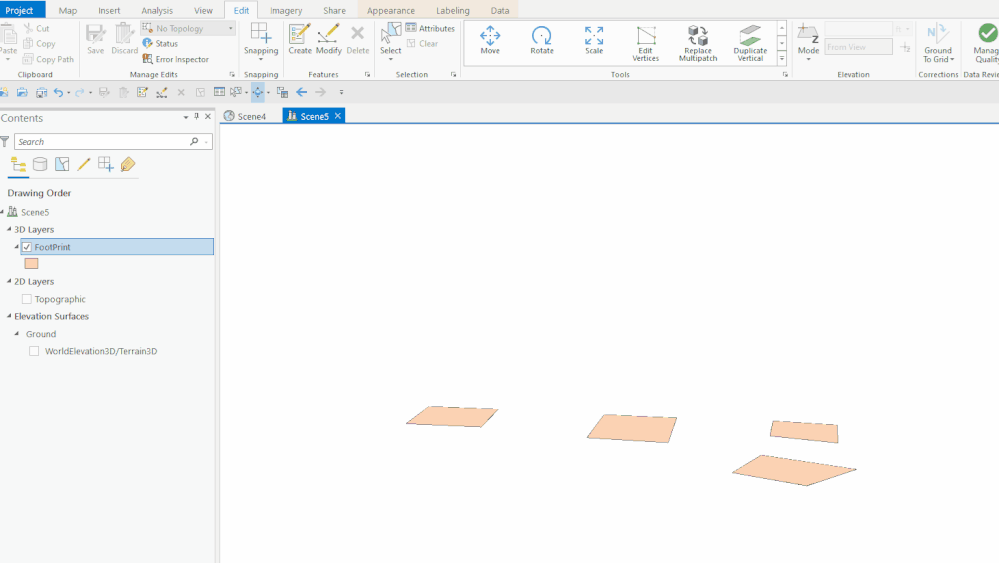Uncheck the FootPrint layer visibility
Viewport: 999px width, 563px height.
[27, 247]
